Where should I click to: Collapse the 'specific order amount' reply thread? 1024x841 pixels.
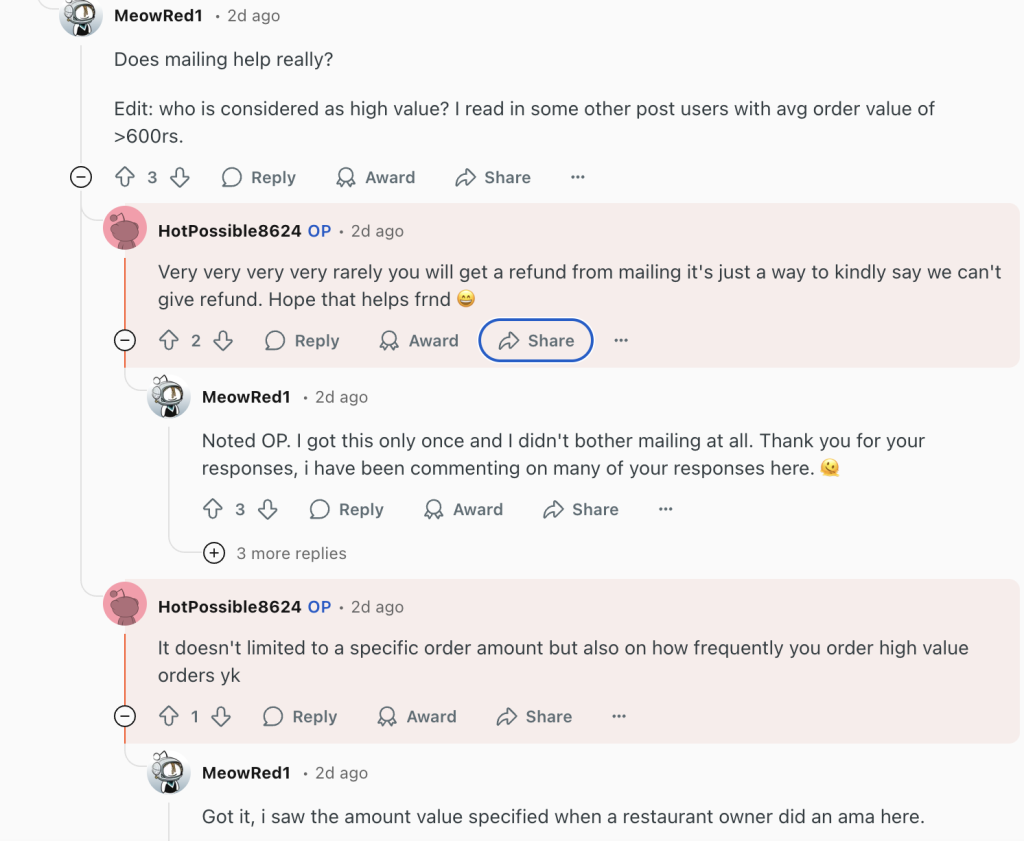click(x=125, y=716)
